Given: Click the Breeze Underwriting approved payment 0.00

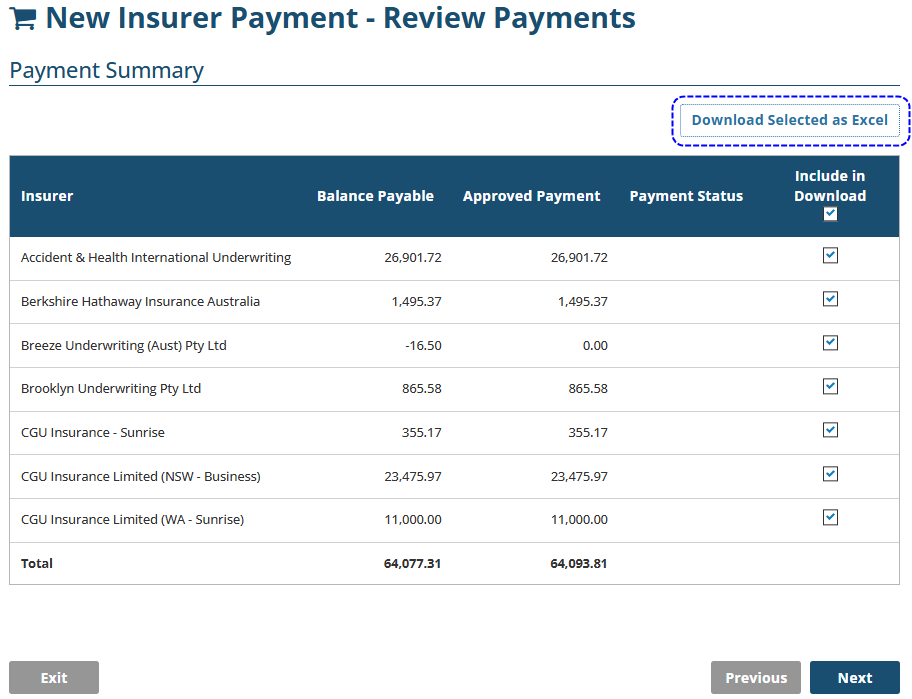Looking at the screenshot, I should [595, 345].
